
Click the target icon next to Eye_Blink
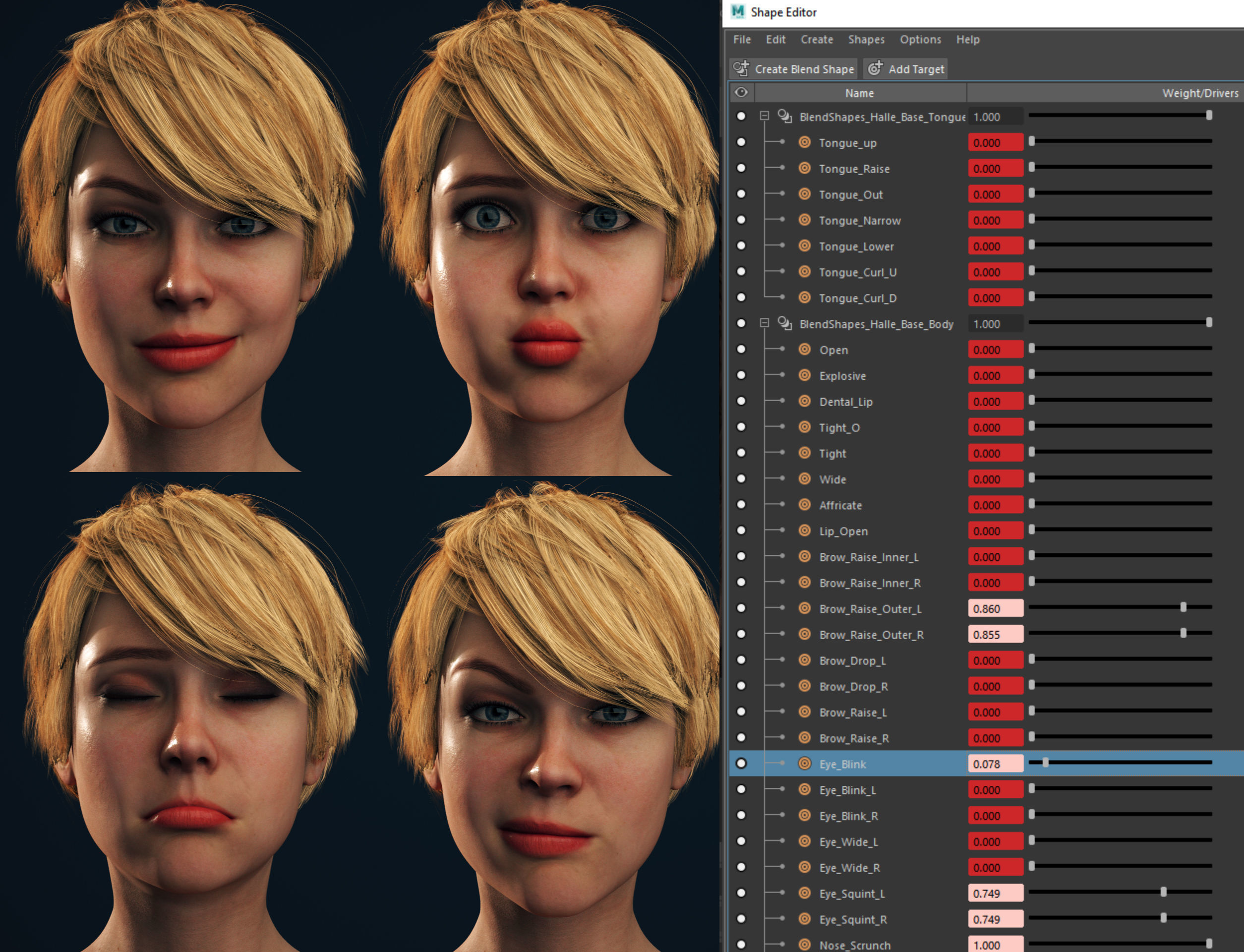[x=804, y=763]
